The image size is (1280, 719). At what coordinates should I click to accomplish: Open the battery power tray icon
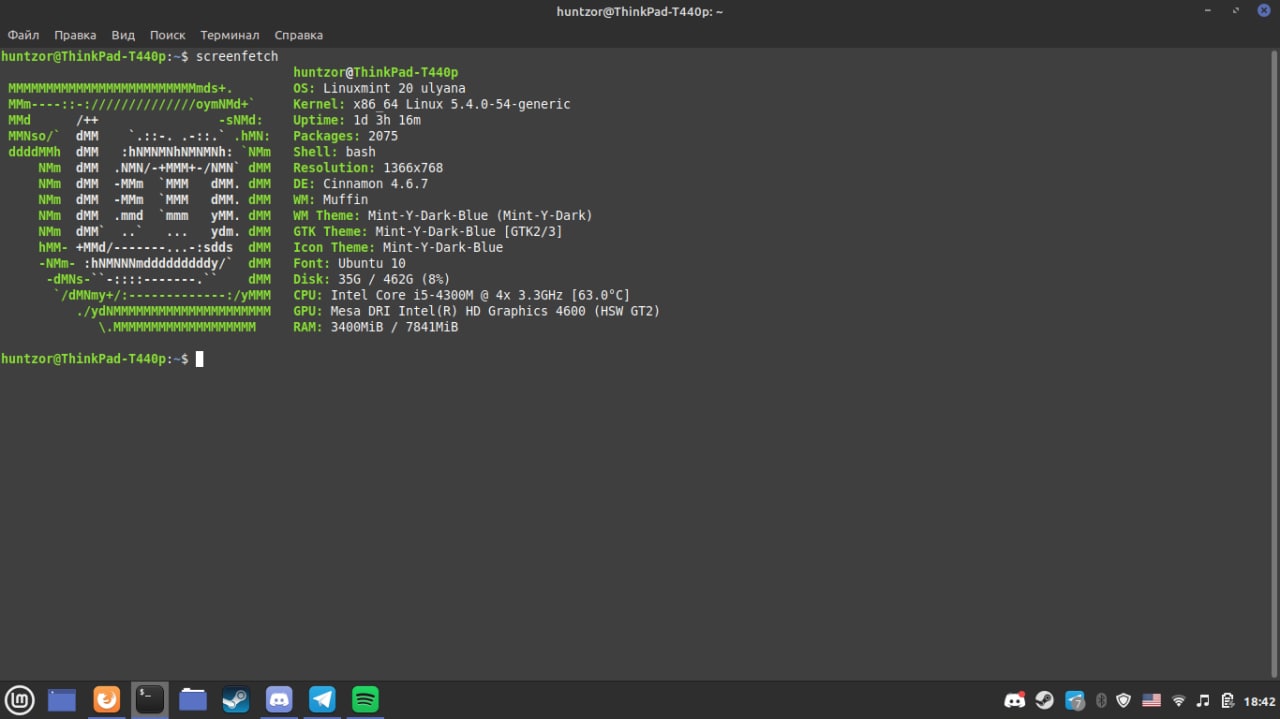point(1227,700)
